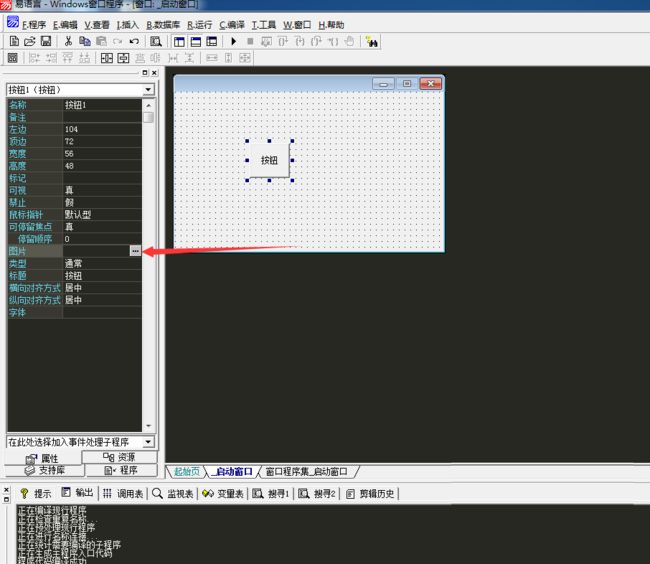Open the B.数据库 menu
Screen dimensions: 650x564
coord(163,25)
